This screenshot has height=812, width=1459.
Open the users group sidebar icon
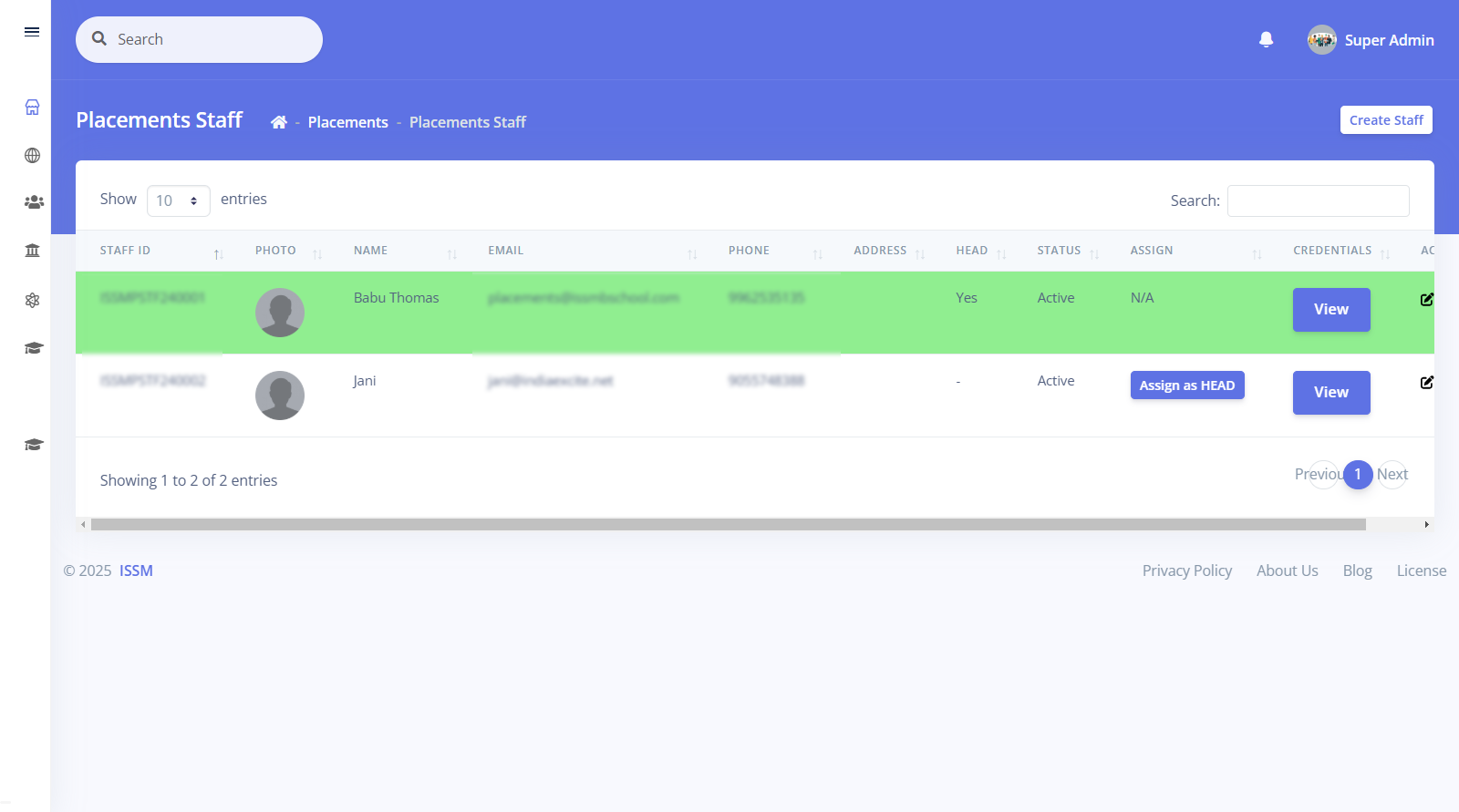[x=34, y=202]
